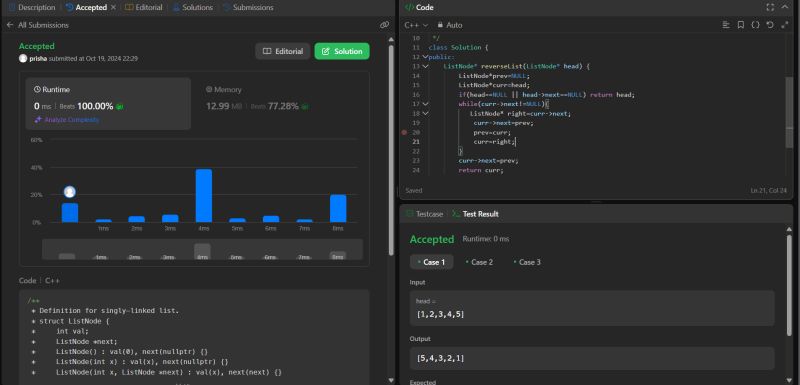Click the curly braces snippet icon

pyautogui.click(x=755, y=24)
